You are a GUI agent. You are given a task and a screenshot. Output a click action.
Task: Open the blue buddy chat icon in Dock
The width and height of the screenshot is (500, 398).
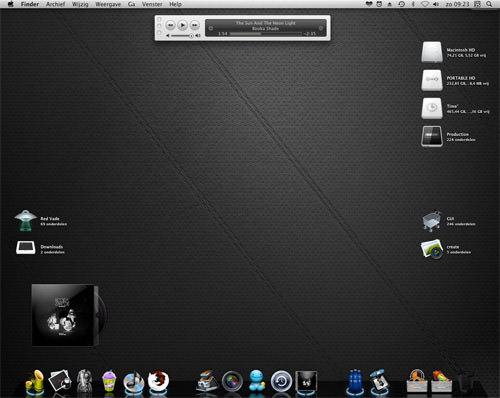click(257, 380)
